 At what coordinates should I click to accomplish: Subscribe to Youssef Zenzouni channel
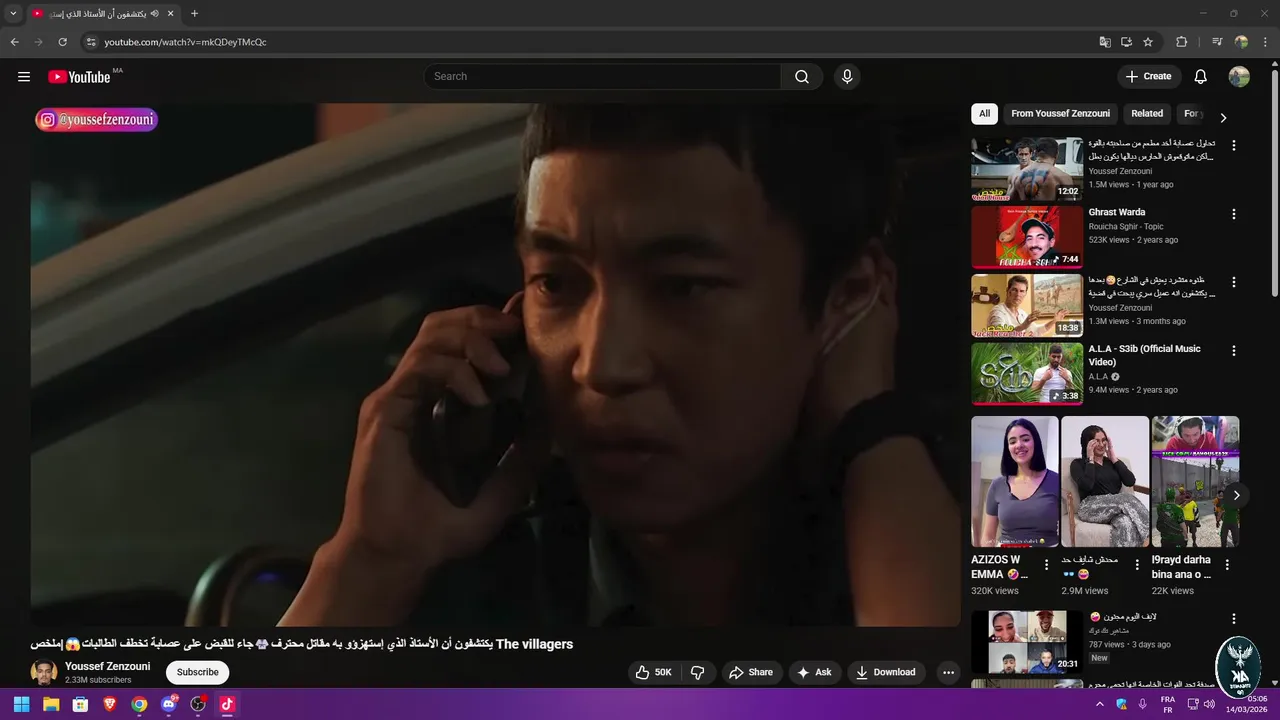tap(198, 672)
